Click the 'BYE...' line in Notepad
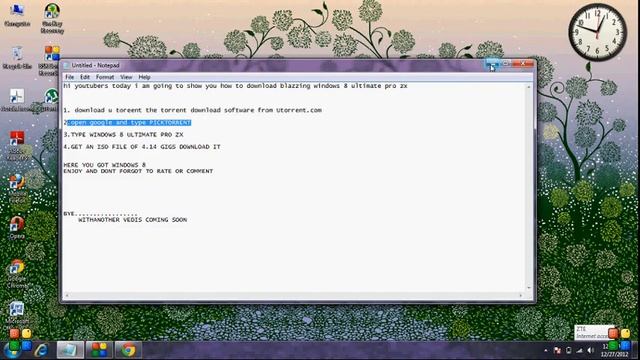The image size is (640, 360). (x=100, y=213)
